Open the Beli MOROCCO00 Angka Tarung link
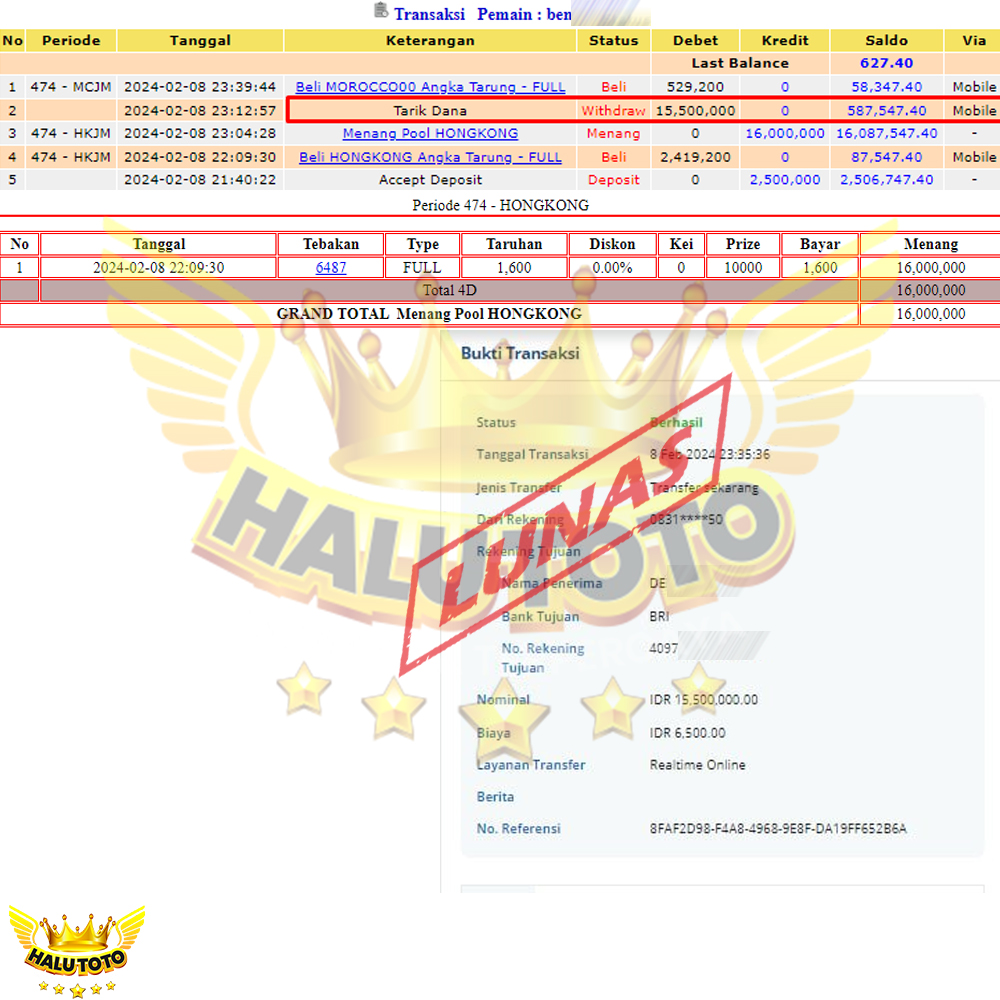Screen dimensions: 1000x1000 [x=430, y=87]
